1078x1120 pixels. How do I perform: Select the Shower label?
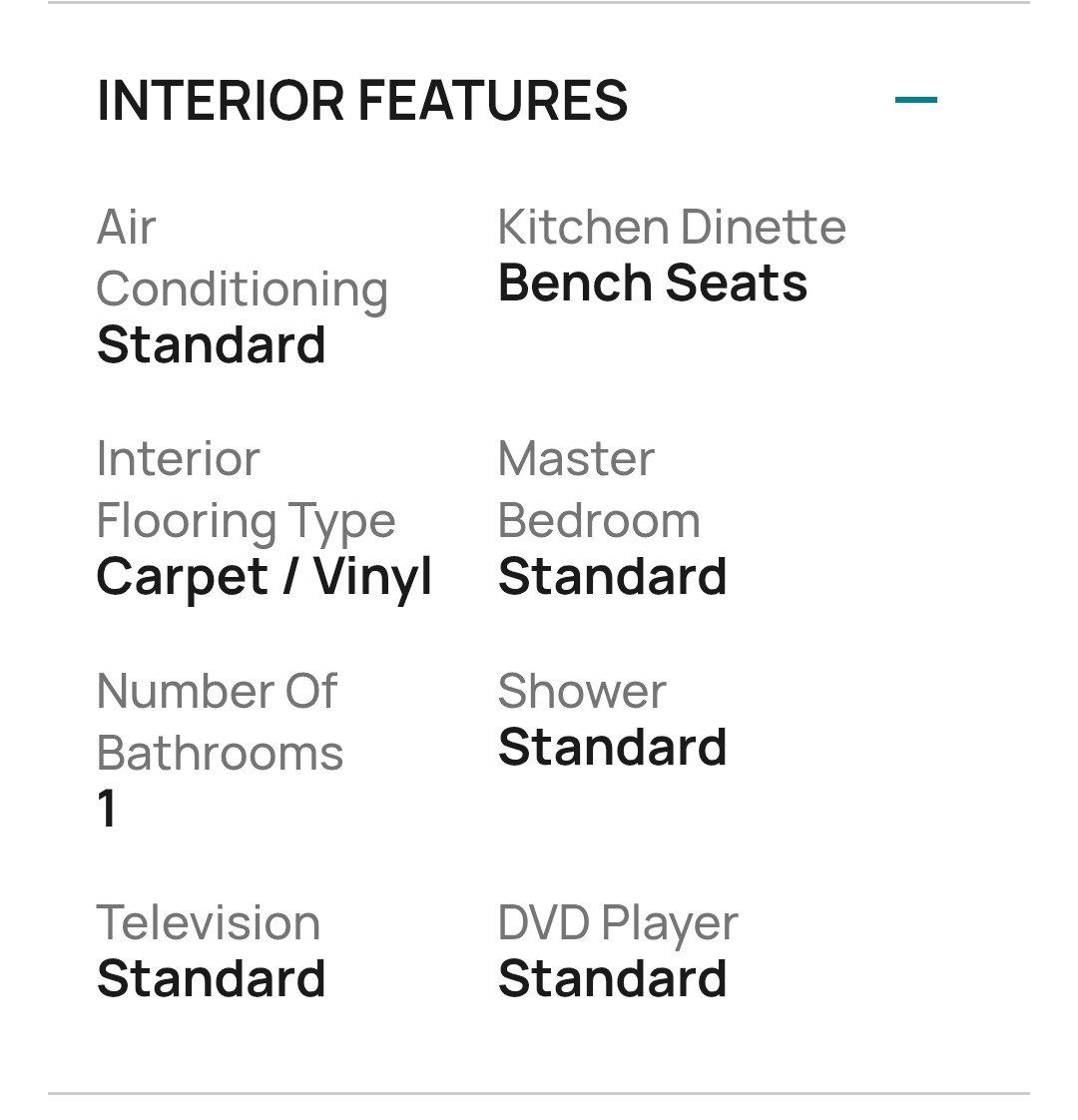point(582,691)
